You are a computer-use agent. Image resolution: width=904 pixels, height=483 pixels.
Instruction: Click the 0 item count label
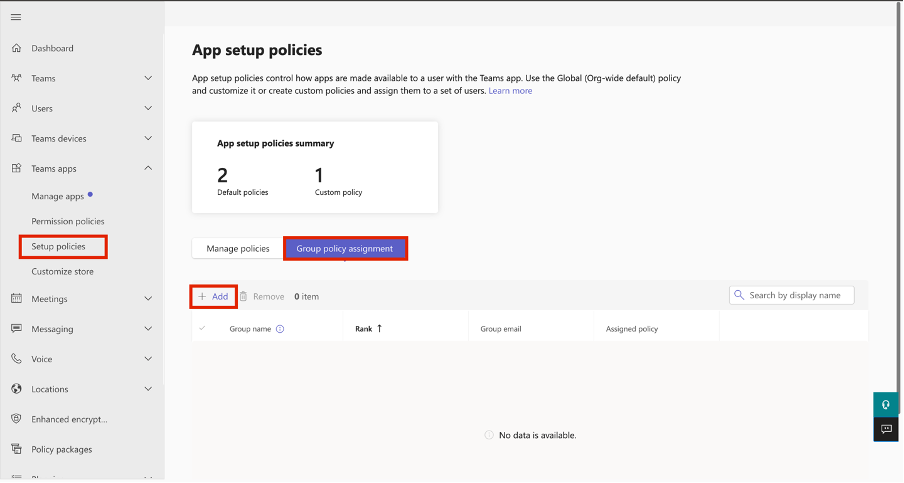[306, 296]
